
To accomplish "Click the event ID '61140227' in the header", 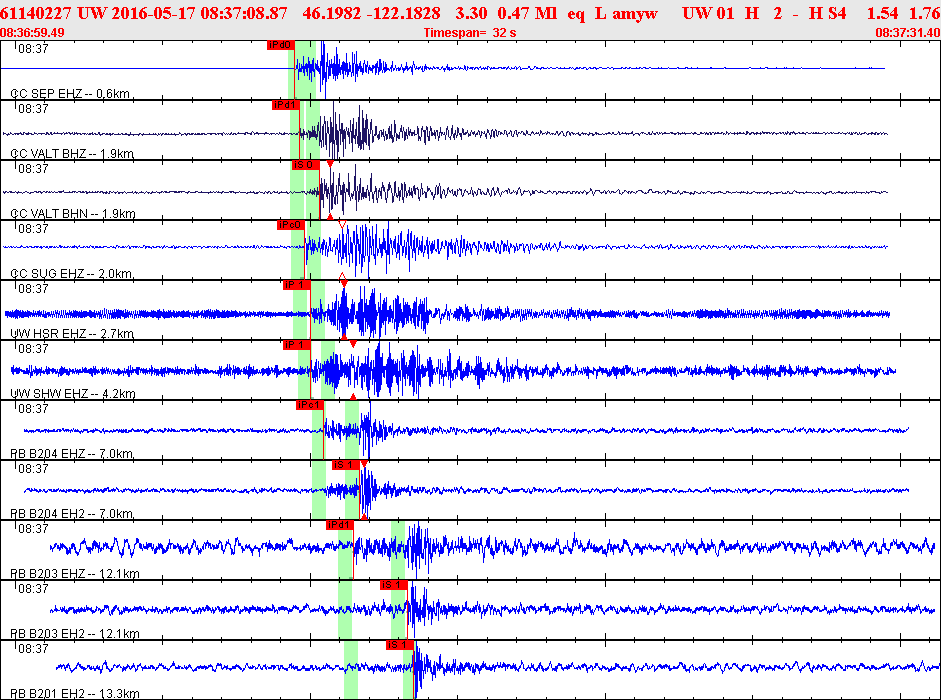I will pyautogui.click(x=35, y=13).
